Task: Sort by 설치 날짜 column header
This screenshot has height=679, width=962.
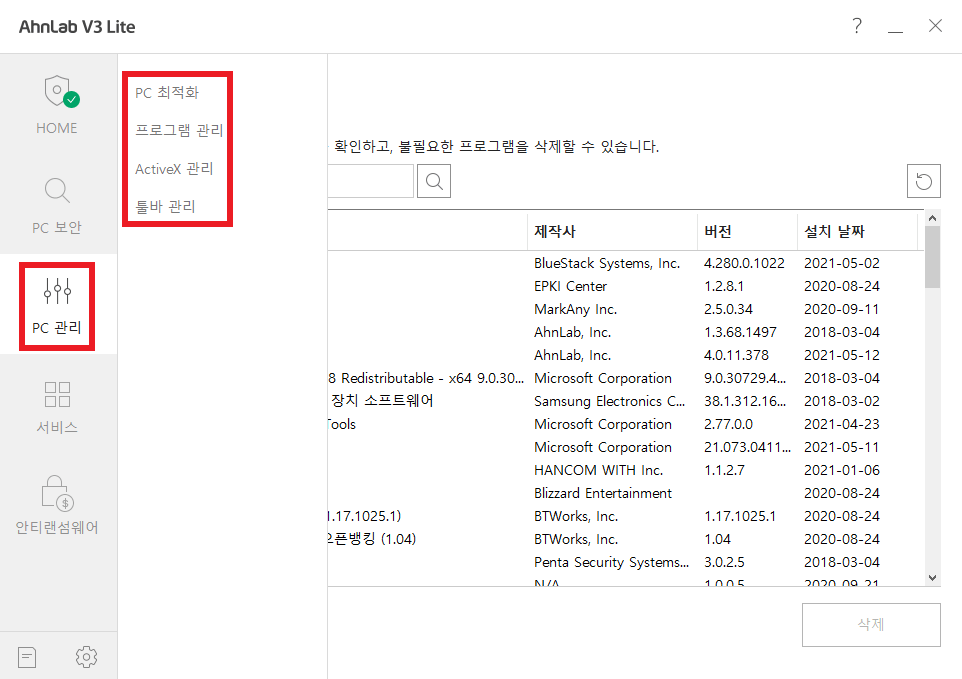Action: [x=858, y=231]
